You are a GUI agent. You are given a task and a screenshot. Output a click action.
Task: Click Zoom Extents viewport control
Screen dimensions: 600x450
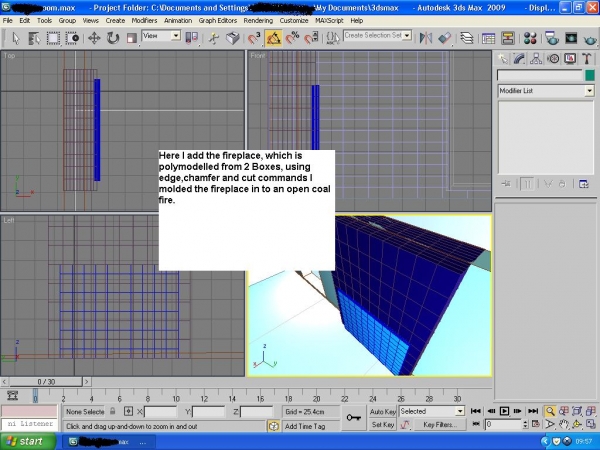point(577,411)
